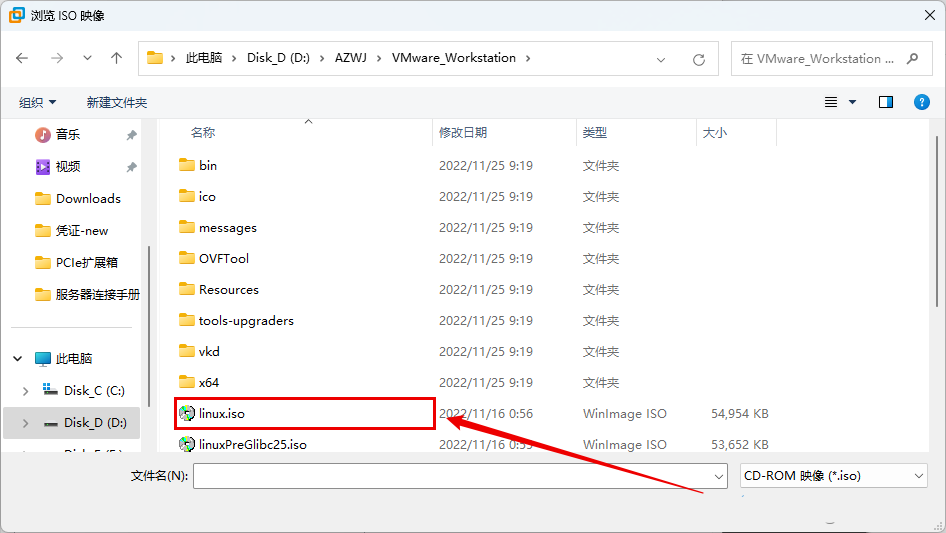Select the bin folder
The width and height of the screenshot is (946, 533).
pos(208,165)
